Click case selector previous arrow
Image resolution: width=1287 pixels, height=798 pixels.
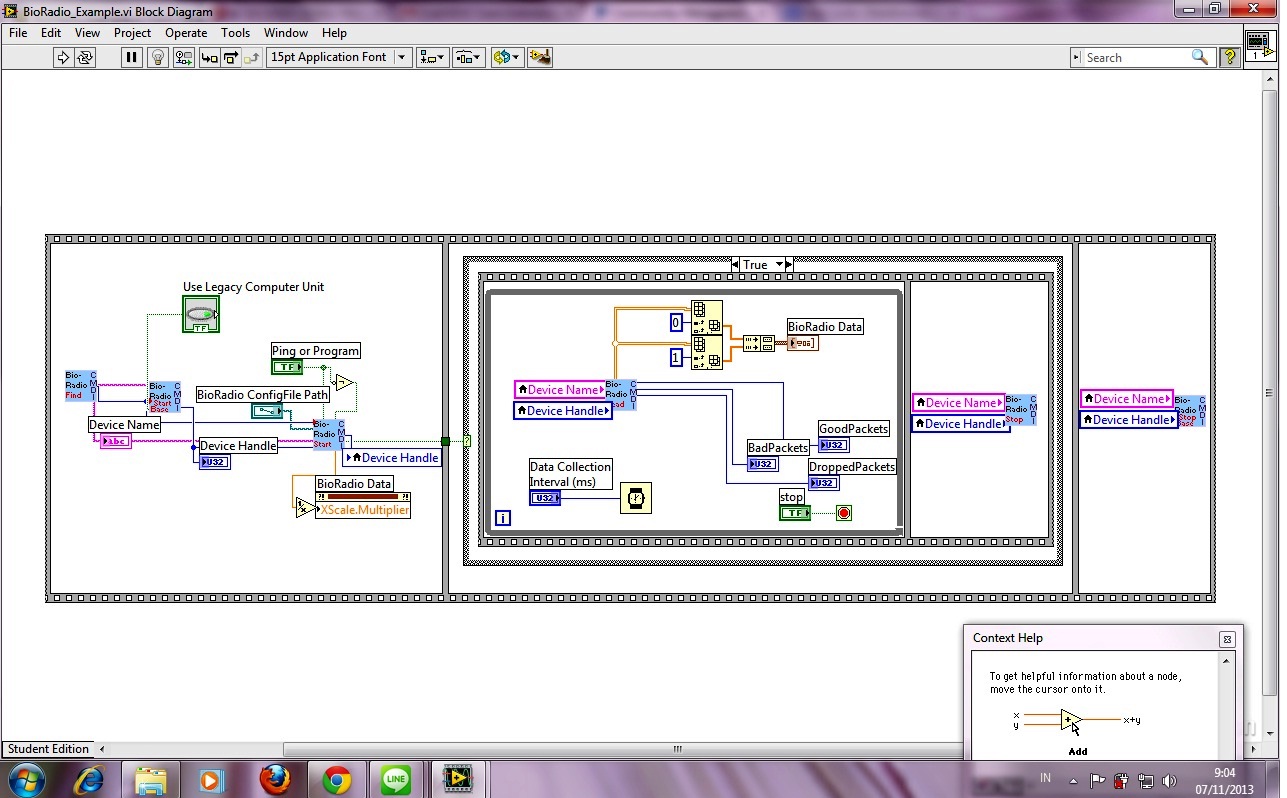(x=736, y=265)
